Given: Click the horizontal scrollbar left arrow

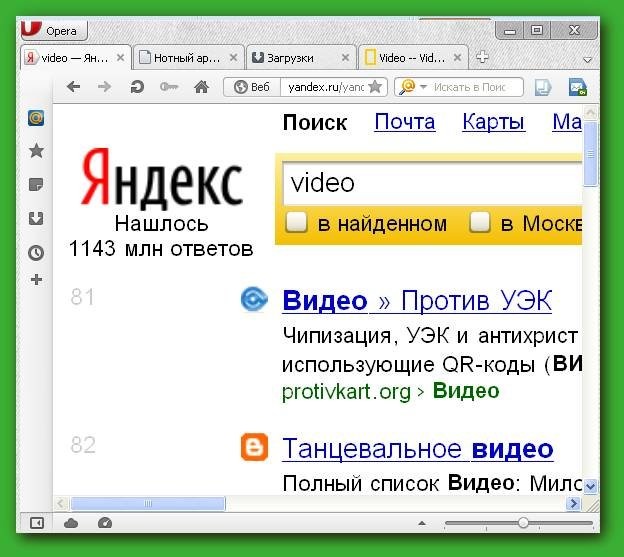Looking at the screenshot, I should point(60,504).
